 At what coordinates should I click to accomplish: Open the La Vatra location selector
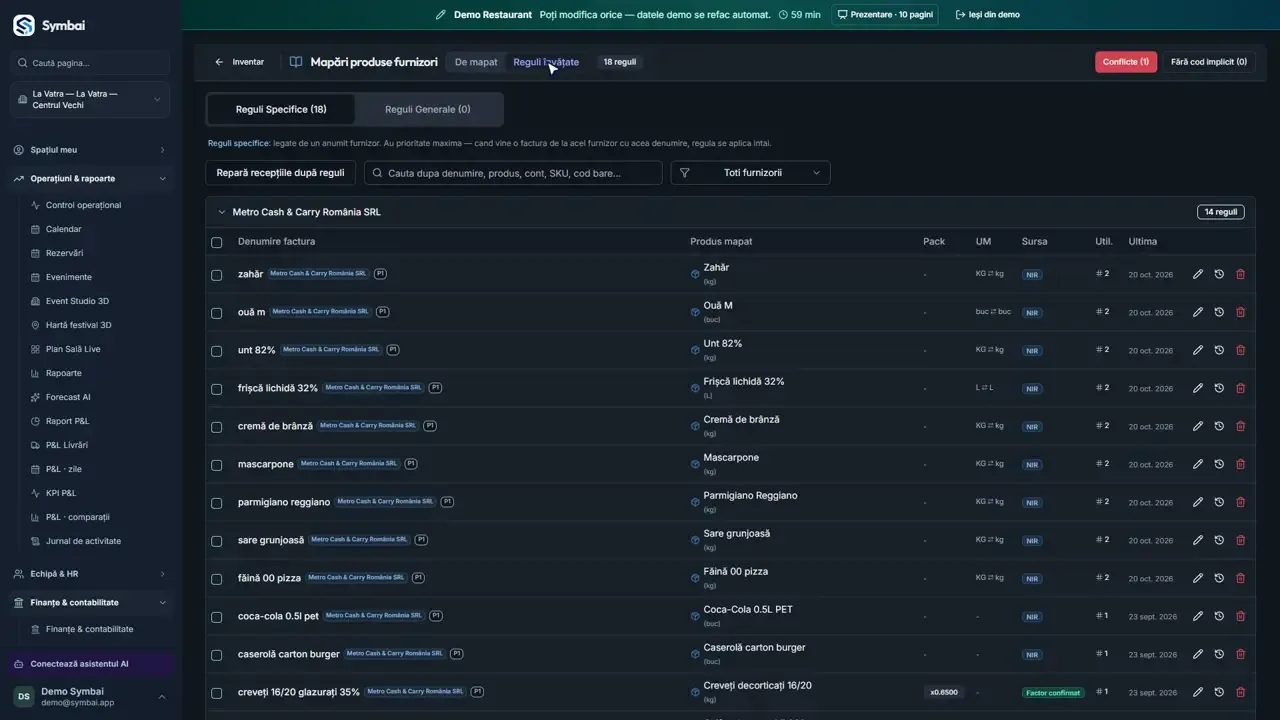pyautogui.click(x=90, y=99)
